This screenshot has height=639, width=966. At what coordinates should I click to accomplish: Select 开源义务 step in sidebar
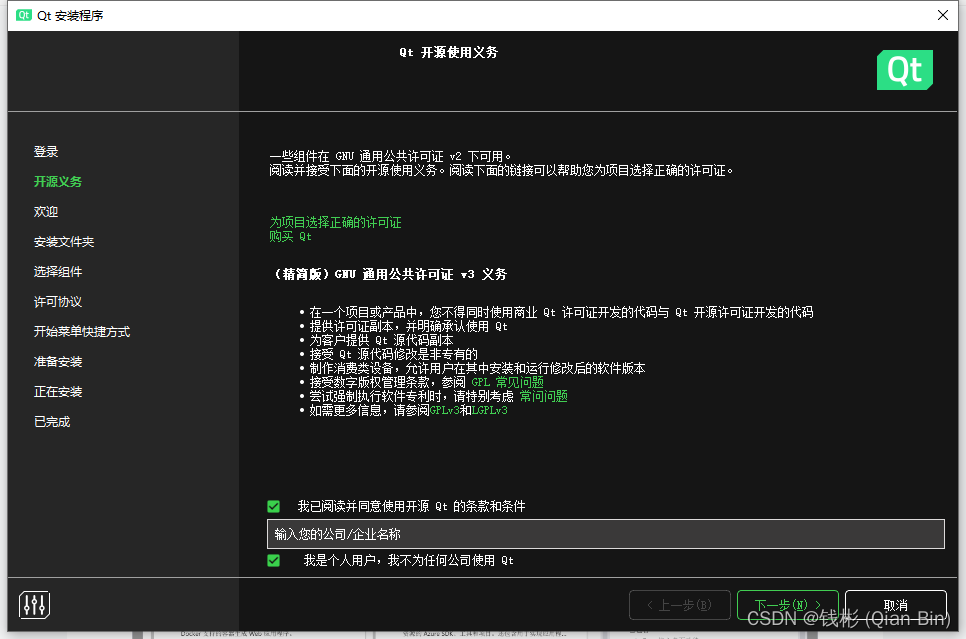[x=58, y=182]
